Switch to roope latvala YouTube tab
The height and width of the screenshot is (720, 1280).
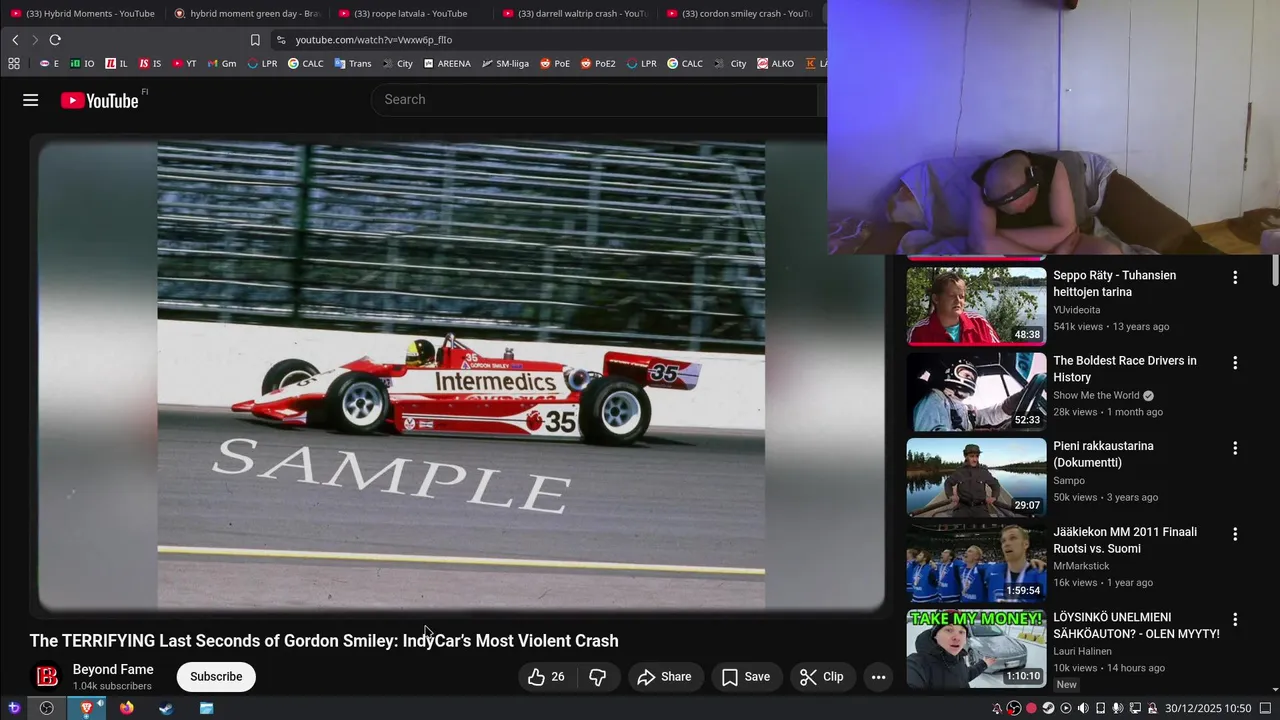point(410,13)
